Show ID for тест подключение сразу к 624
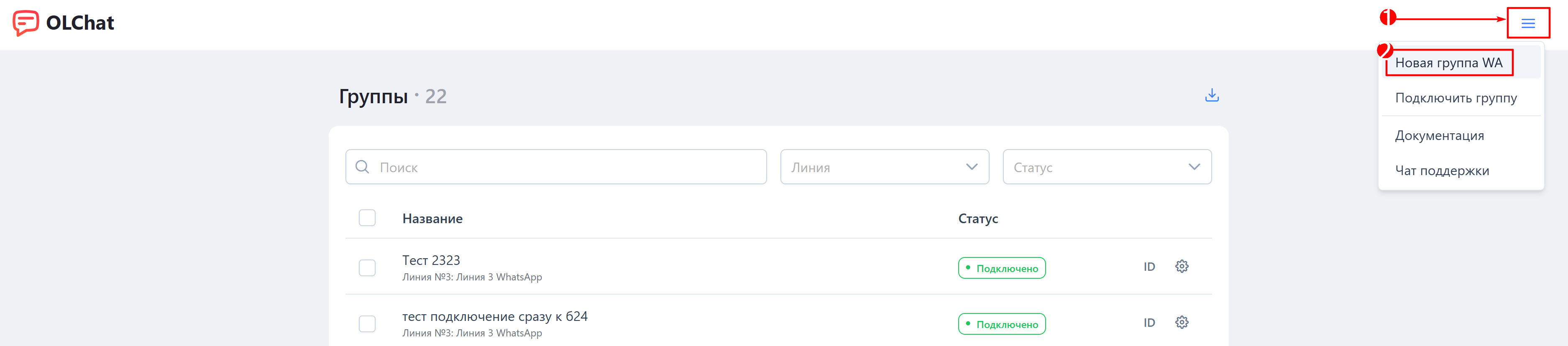Screen dimensions: 1568x346 (x=1149, y=323)
